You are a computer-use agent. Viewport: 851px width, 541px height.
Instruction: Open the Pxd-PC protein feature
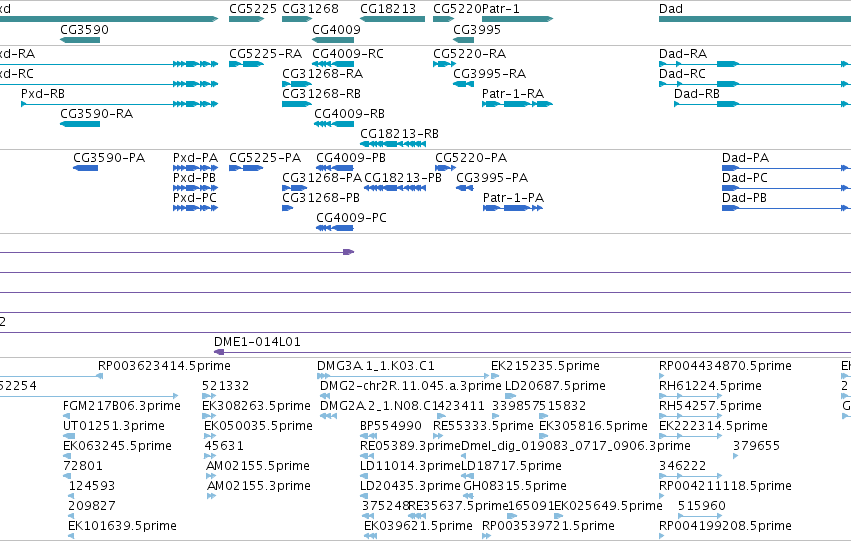[195, 208]
